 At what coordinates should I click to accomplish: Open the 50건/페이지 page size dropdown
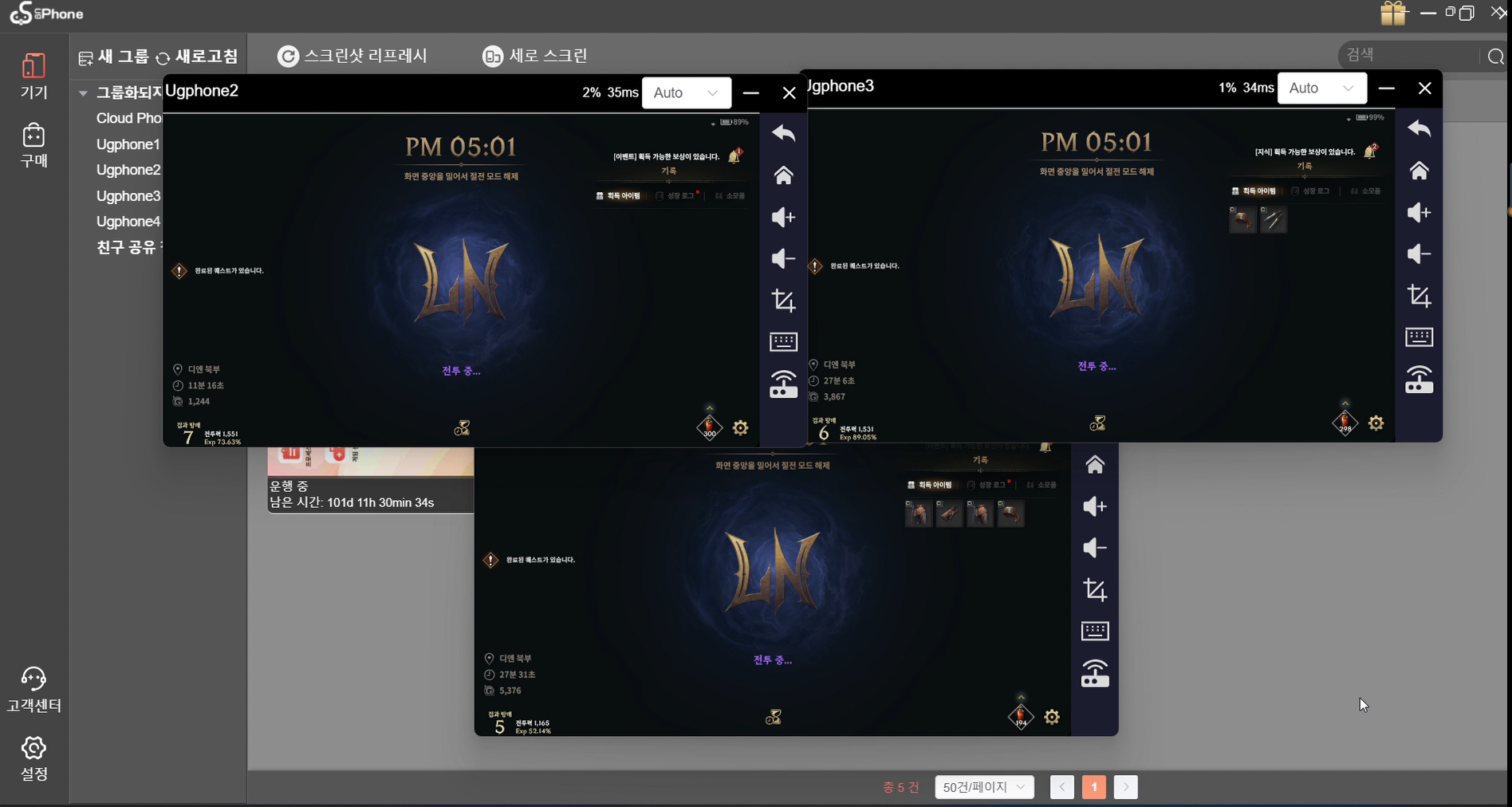[x=984, y=787]
